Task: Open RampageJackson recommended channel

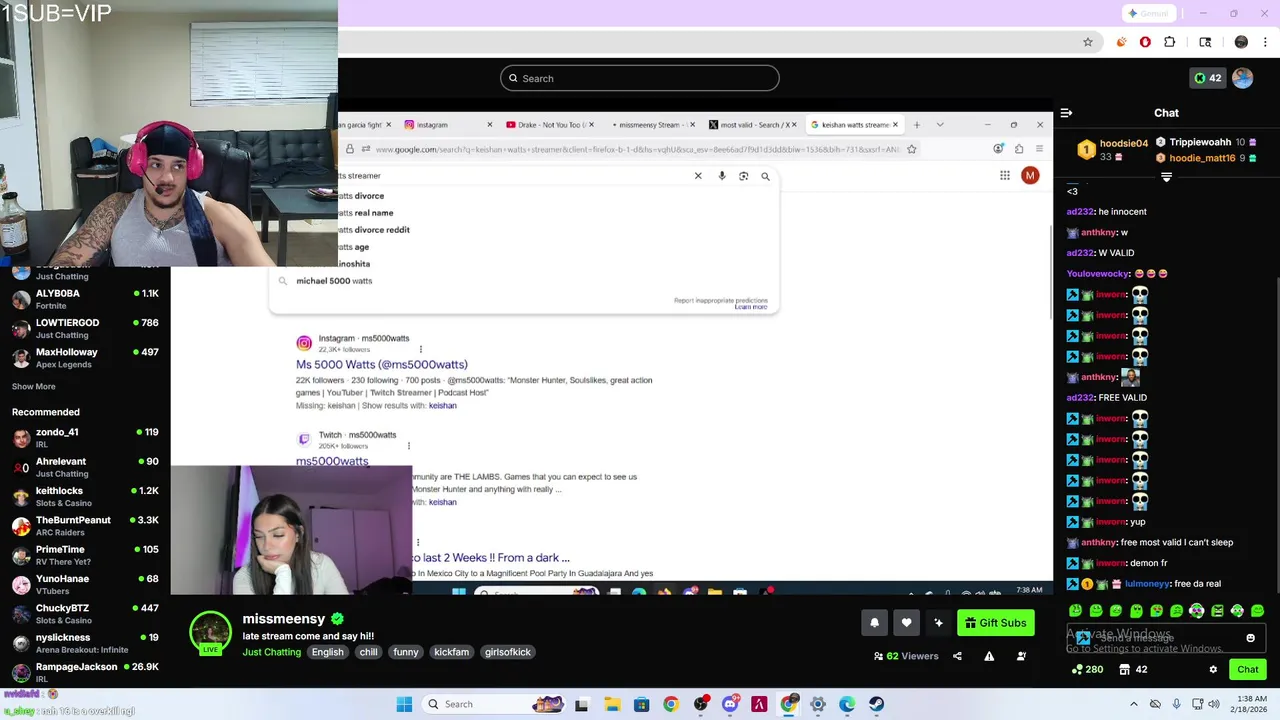Action: tap(85, 672)
